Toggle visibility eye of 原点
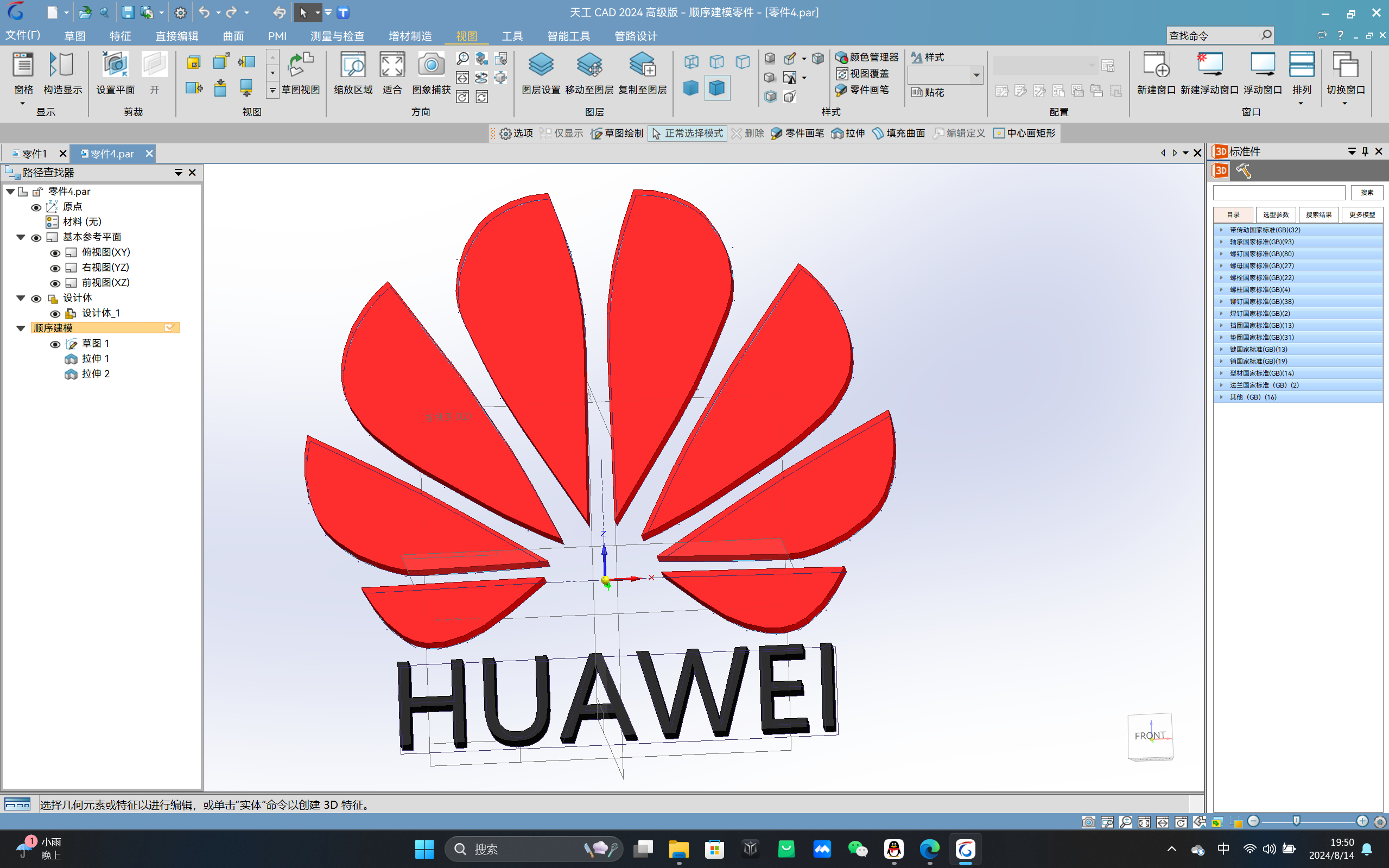 36,207
